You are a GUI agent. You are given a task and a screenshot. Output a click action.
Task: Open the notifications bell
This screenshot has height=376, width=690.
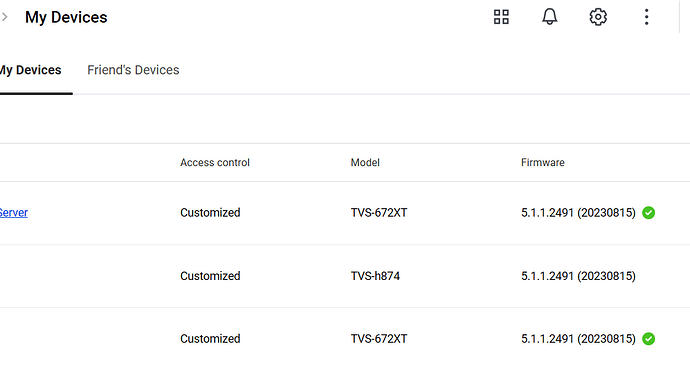pyautogui.click(x=549, y=17)
